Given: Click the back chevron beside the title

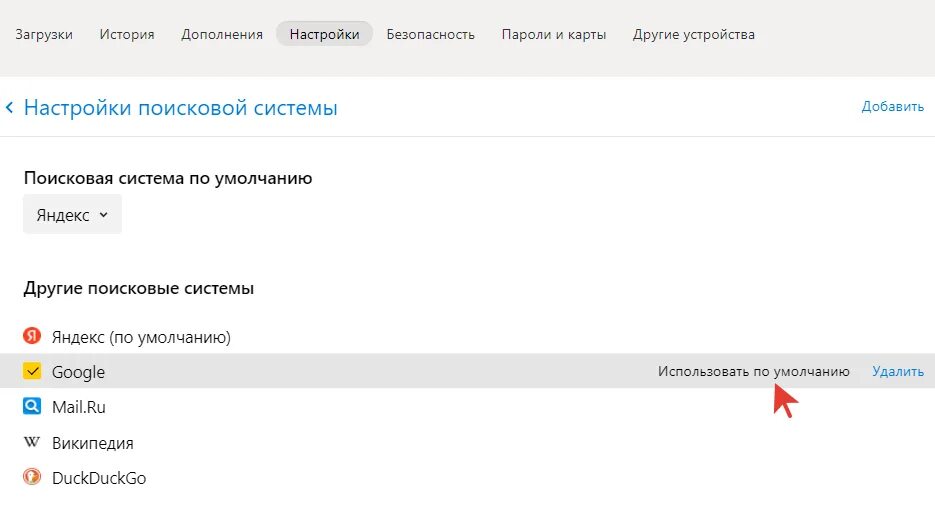Looking at the screenshot, I should [x=10, y=108].
